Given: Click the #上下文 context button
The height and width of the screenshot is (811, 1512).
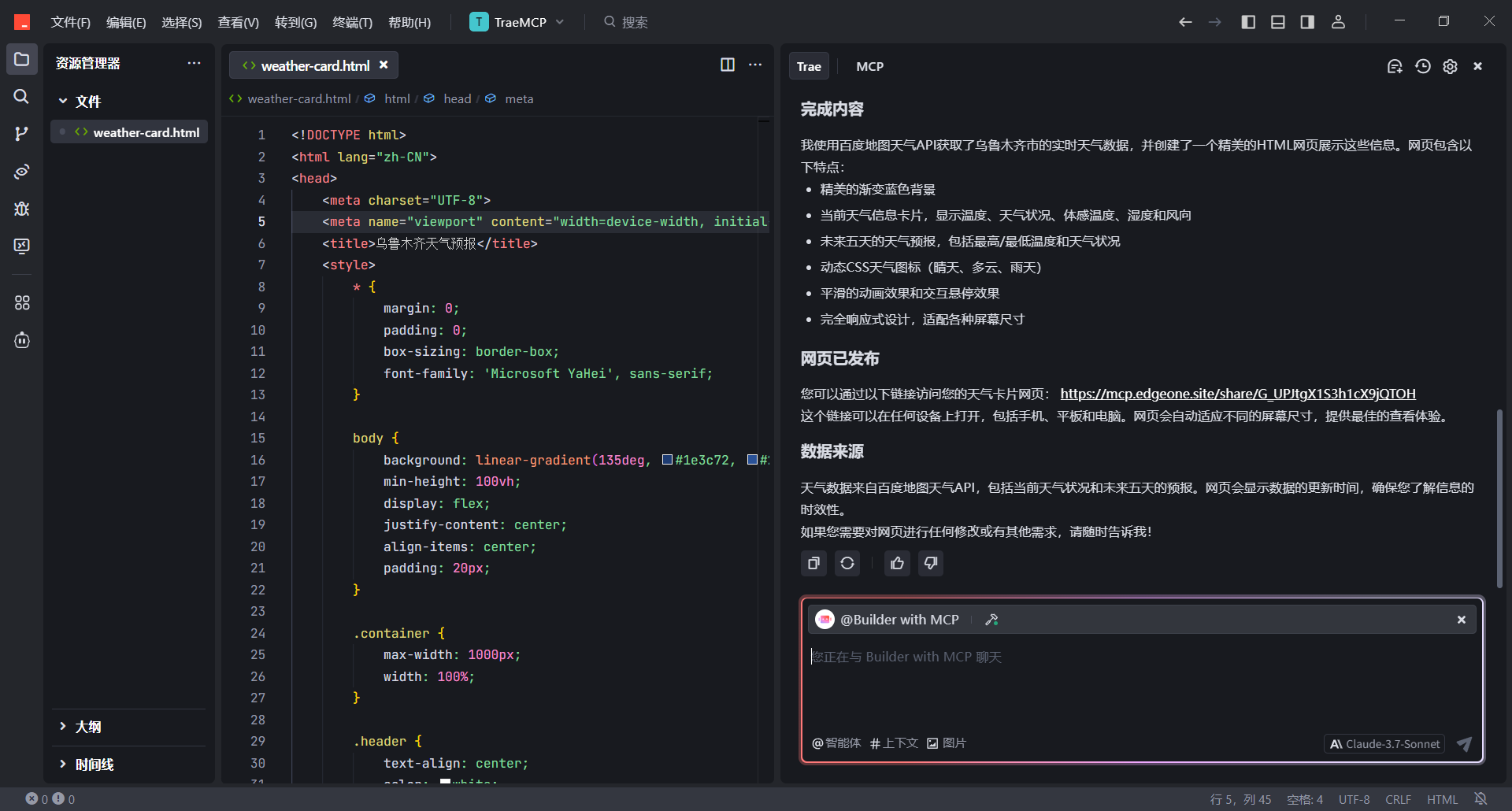Looking at the screenshot, I should (x=894, y=743).
